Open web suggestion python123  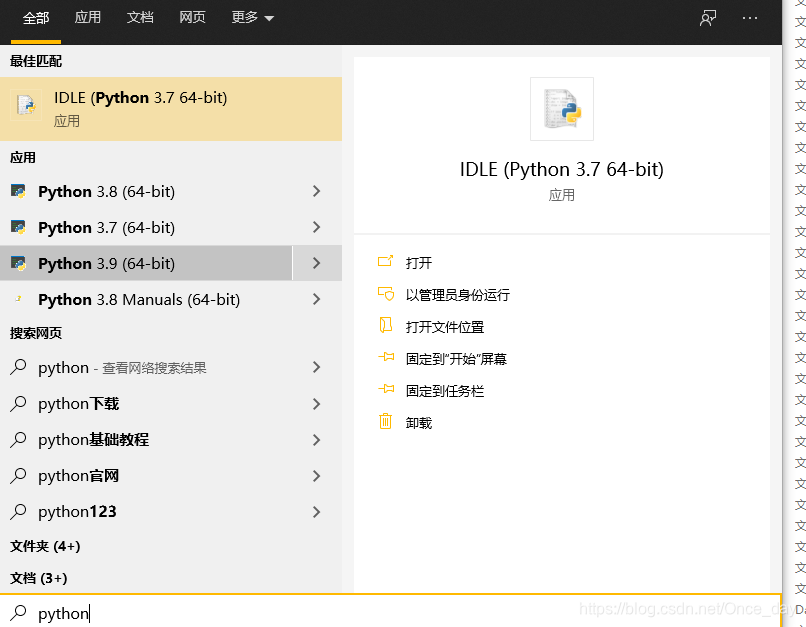pos(146,512)
